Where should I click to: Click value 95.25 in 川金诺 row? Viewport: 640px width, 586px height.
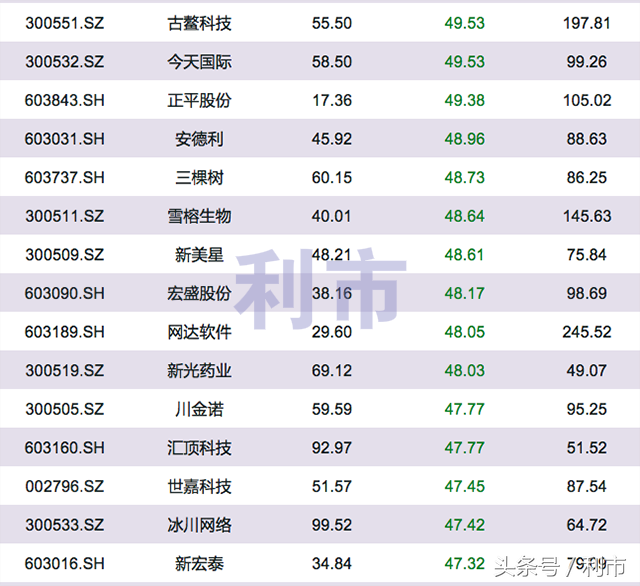coord(587,409)
